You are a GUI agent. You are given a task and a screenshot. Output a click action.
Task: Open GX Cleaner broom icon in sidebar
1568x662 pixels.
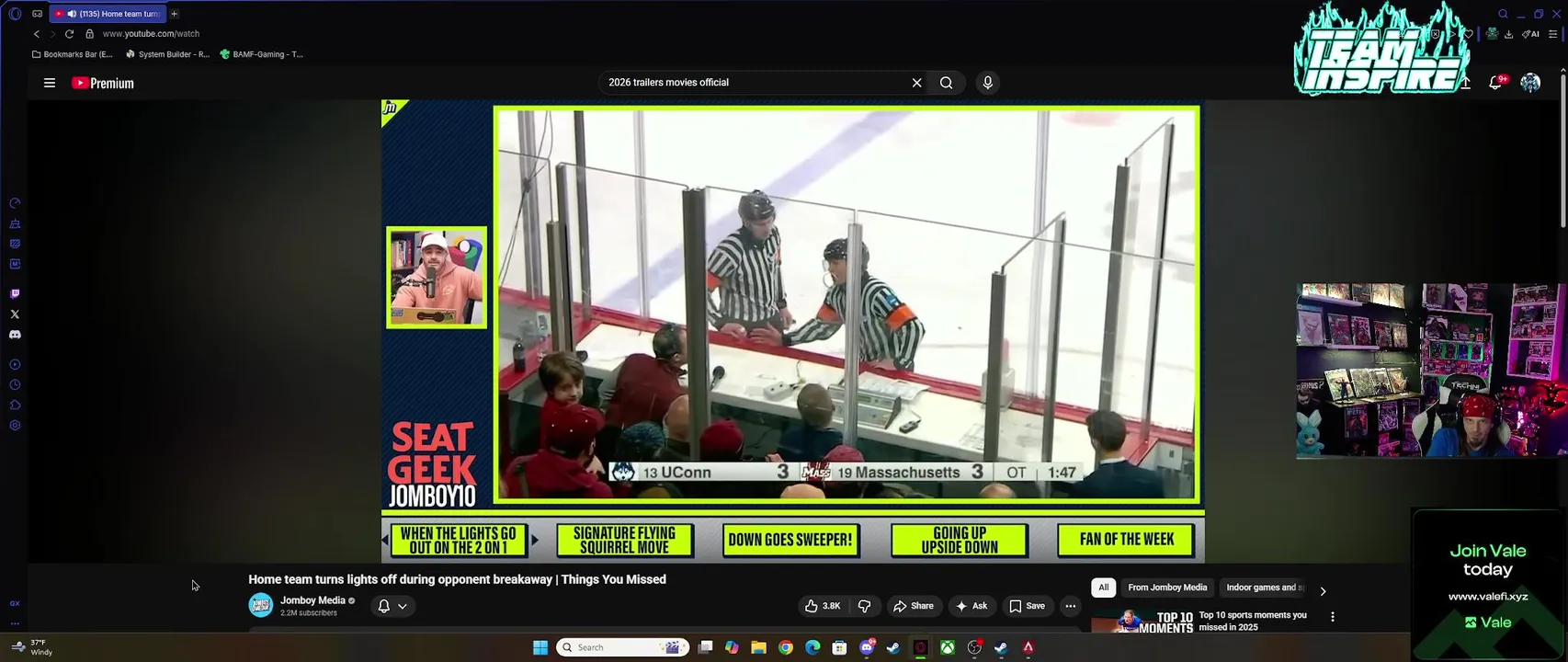(x=15, y=223)
